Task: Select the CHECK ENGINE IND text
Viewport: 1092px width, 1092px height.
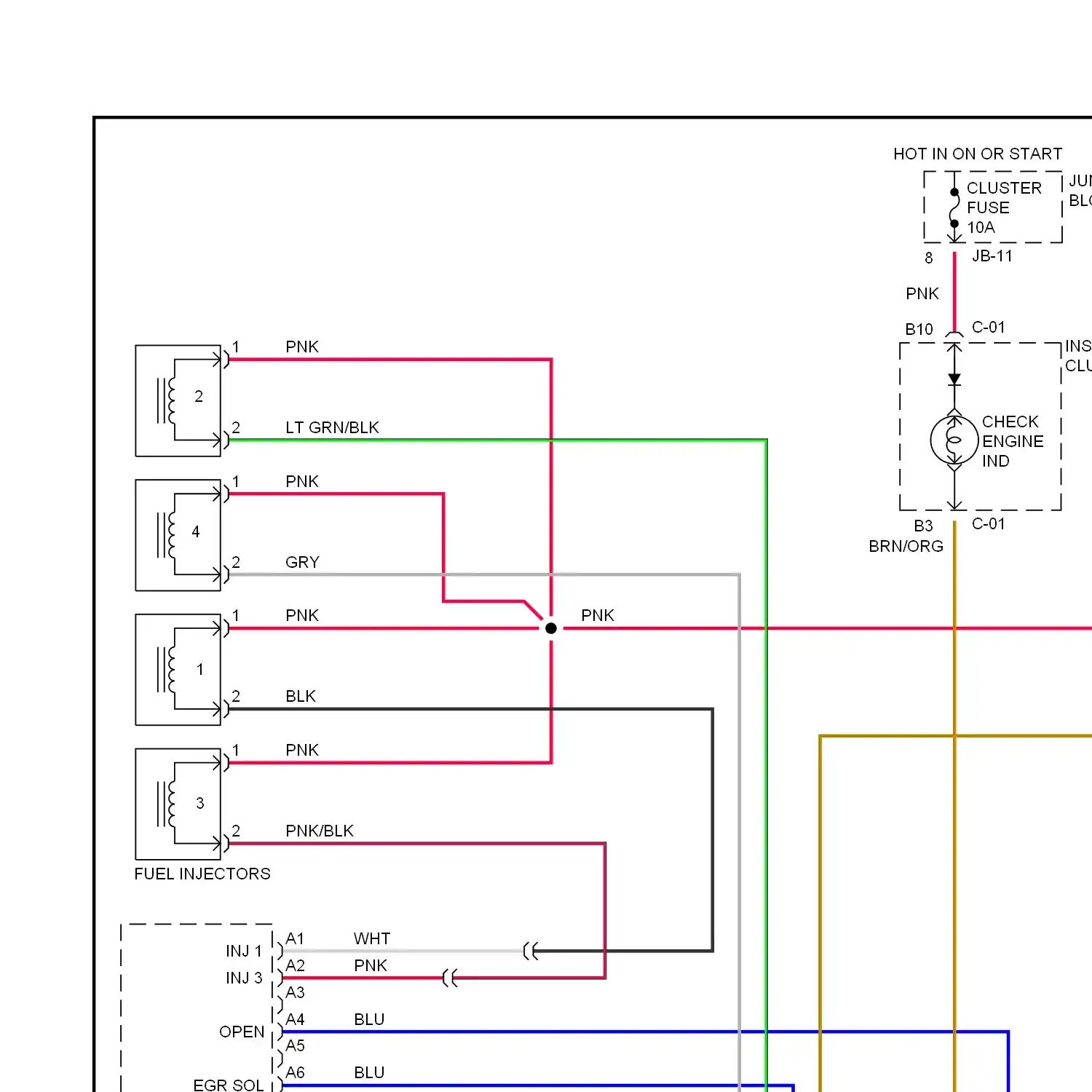Action: (x=1013, y=441)
